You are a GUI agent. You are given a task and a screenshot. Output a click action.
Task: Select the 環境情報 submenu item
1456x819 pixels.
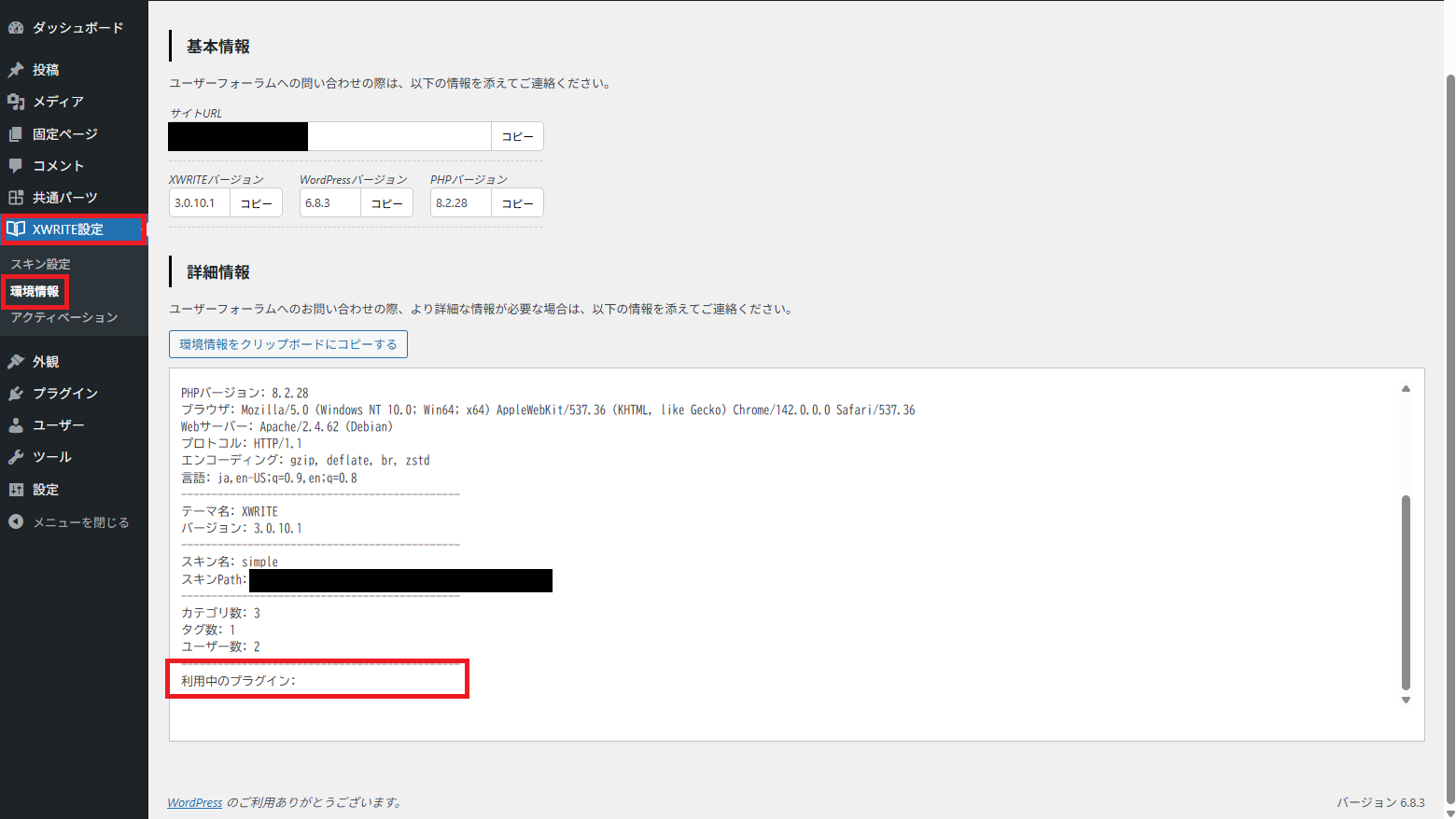pyautogui.click(x=35, y=291)
